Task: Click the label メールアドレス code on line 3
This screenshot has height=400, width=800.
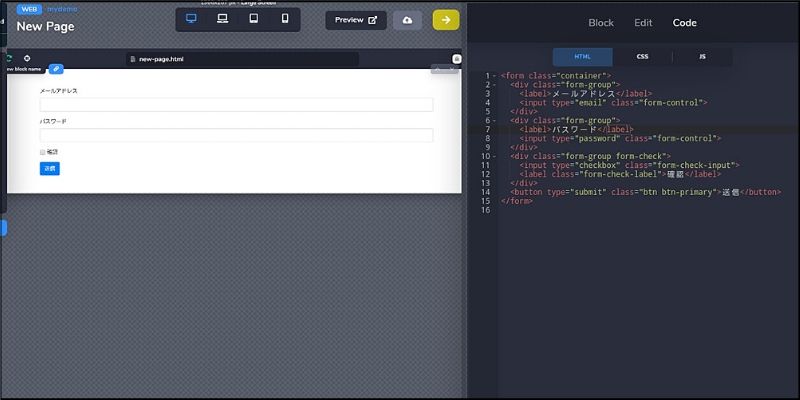Action: coord(585,94)
